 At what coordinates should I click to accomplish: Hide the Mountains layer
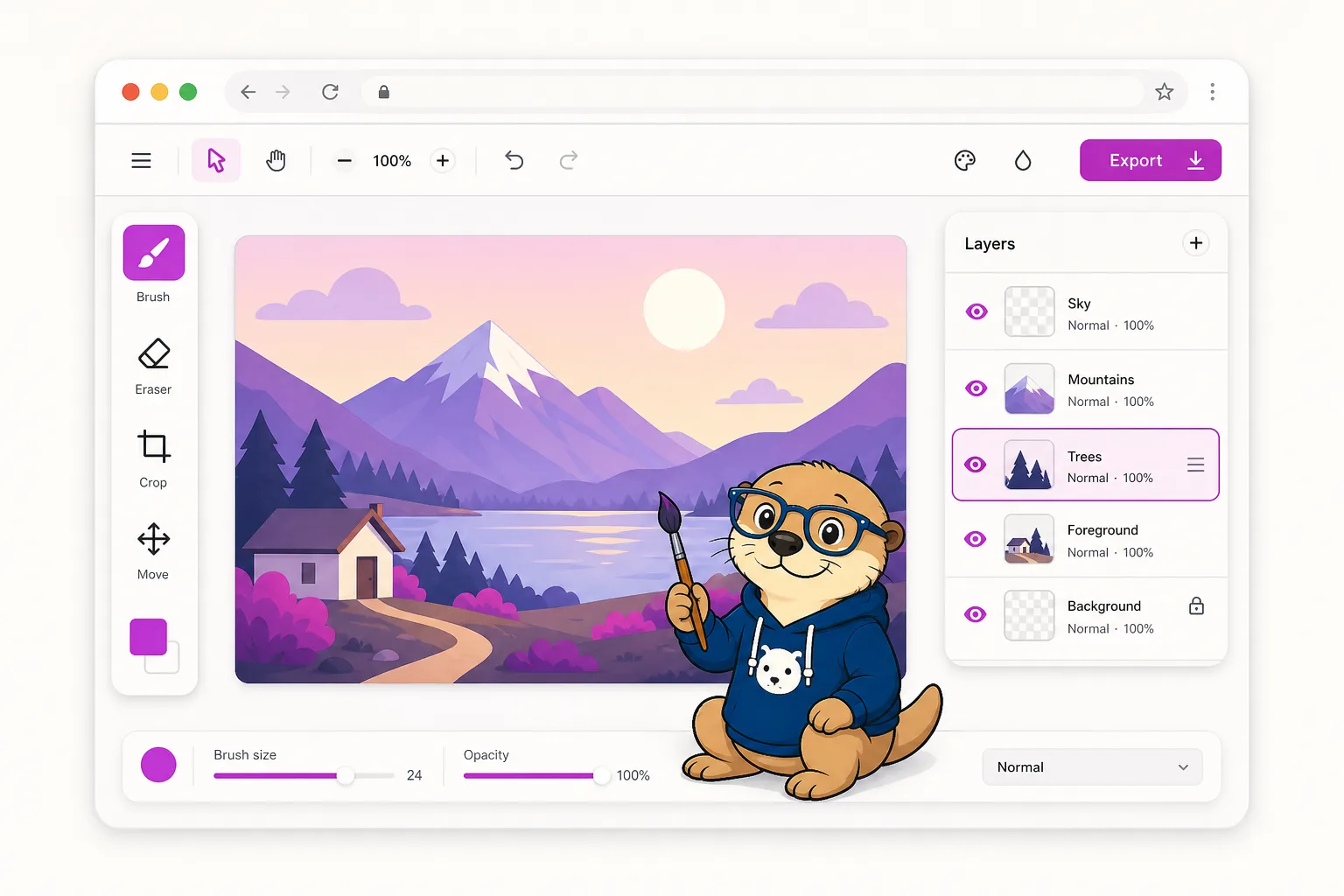click(x=976, y=388)
